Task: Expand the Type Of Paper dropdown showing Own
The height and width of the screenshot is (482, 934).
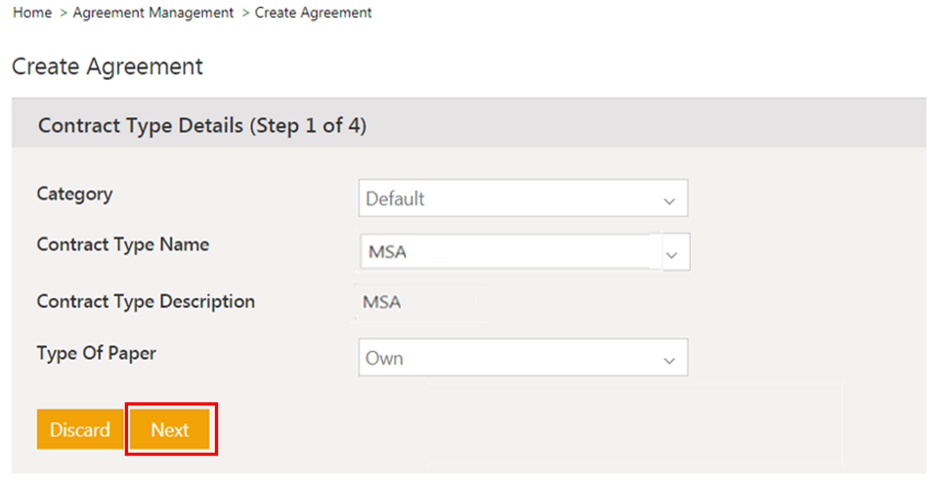Action: point(510,358)
